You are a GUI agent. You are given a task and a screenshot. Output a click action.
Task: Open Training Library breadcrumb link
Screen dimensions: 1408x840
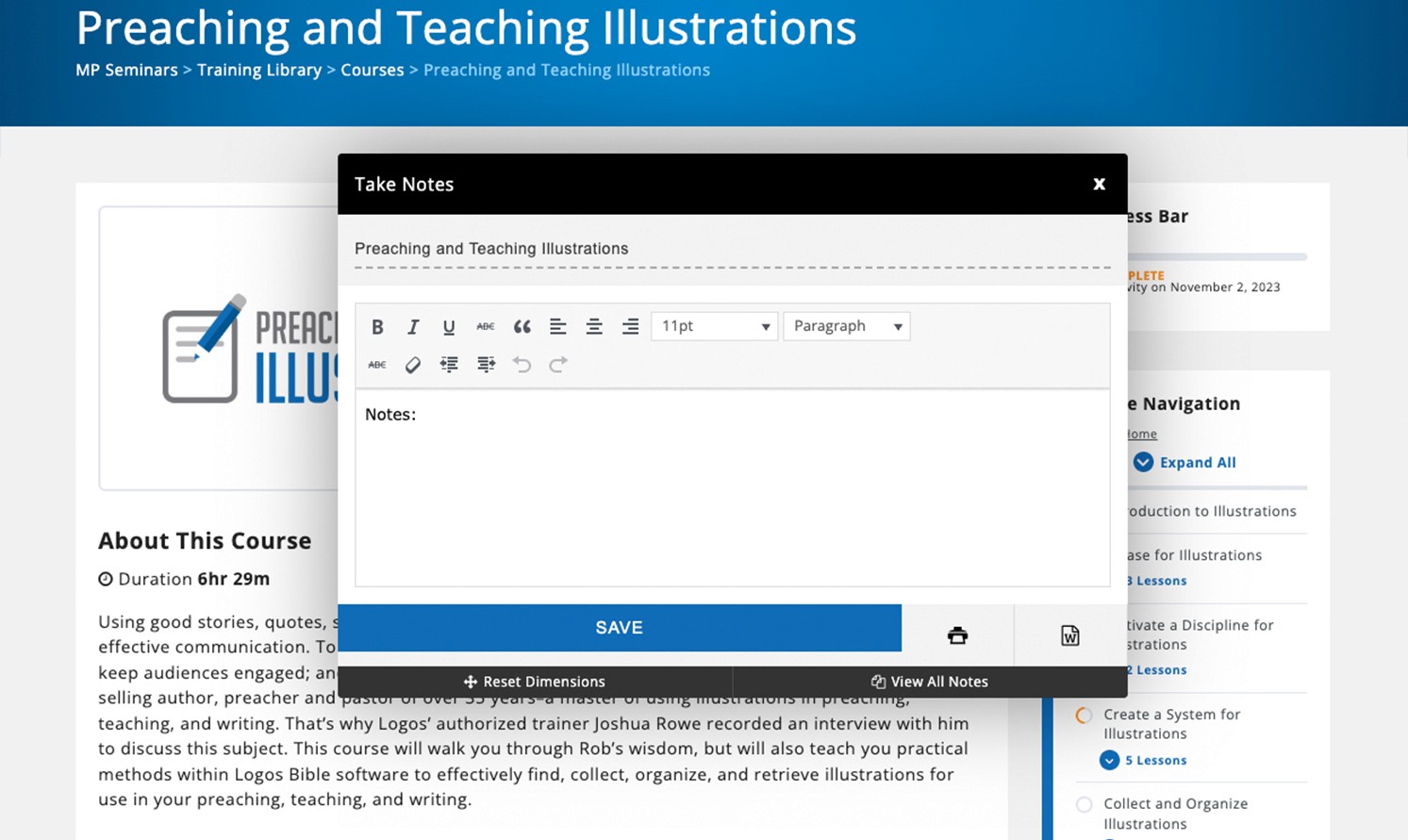coord(259,70)
